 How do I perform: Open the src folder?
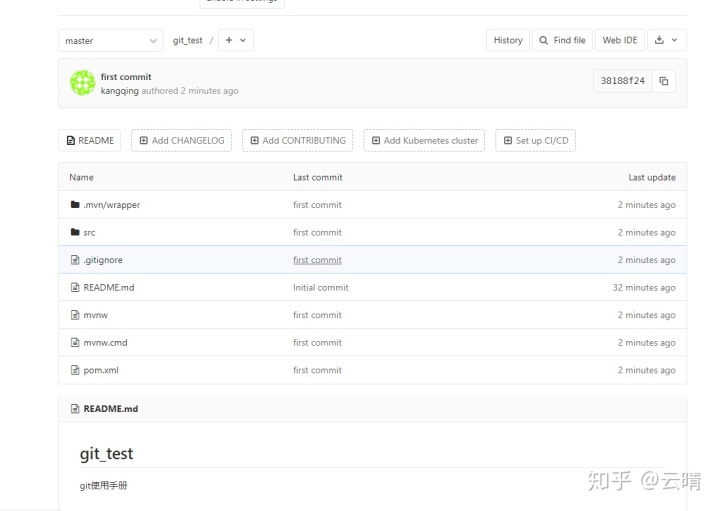89,233
